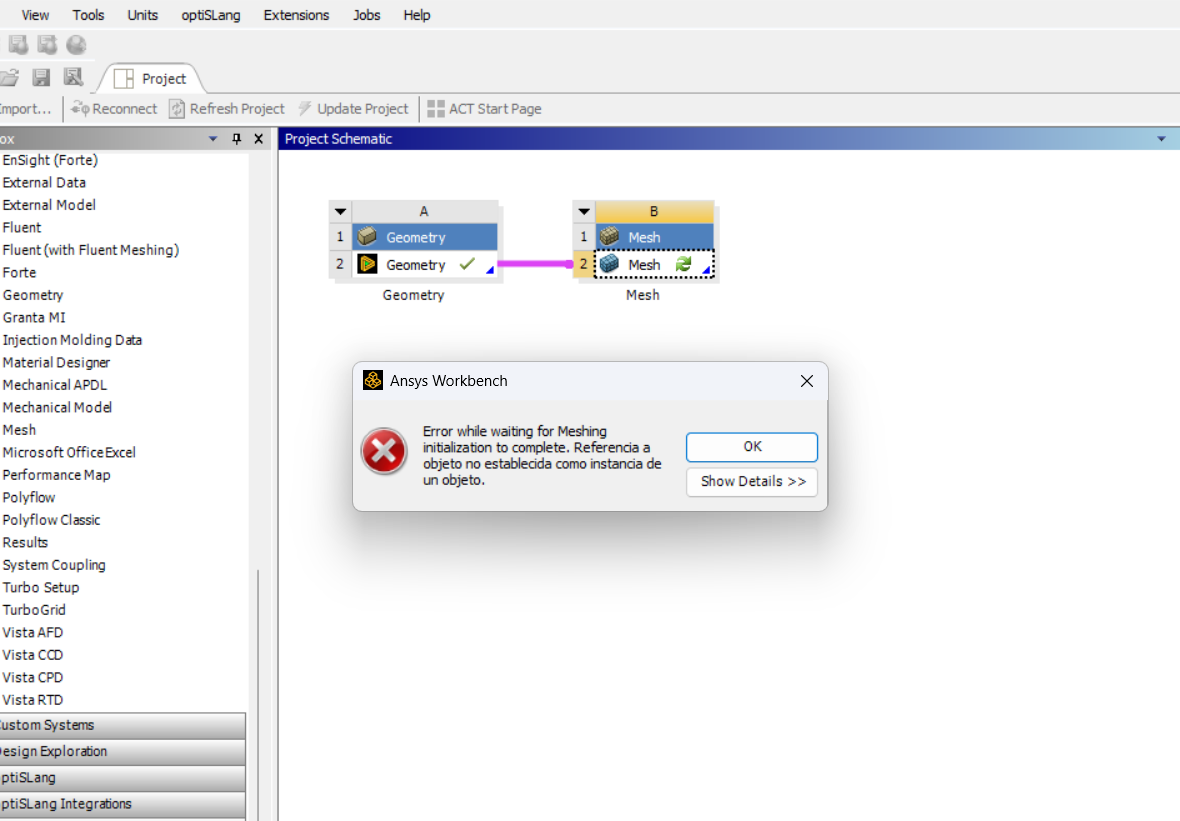Click OK in the error dialog
This screenshot has width=1180, height=821.
coord(752,447)
